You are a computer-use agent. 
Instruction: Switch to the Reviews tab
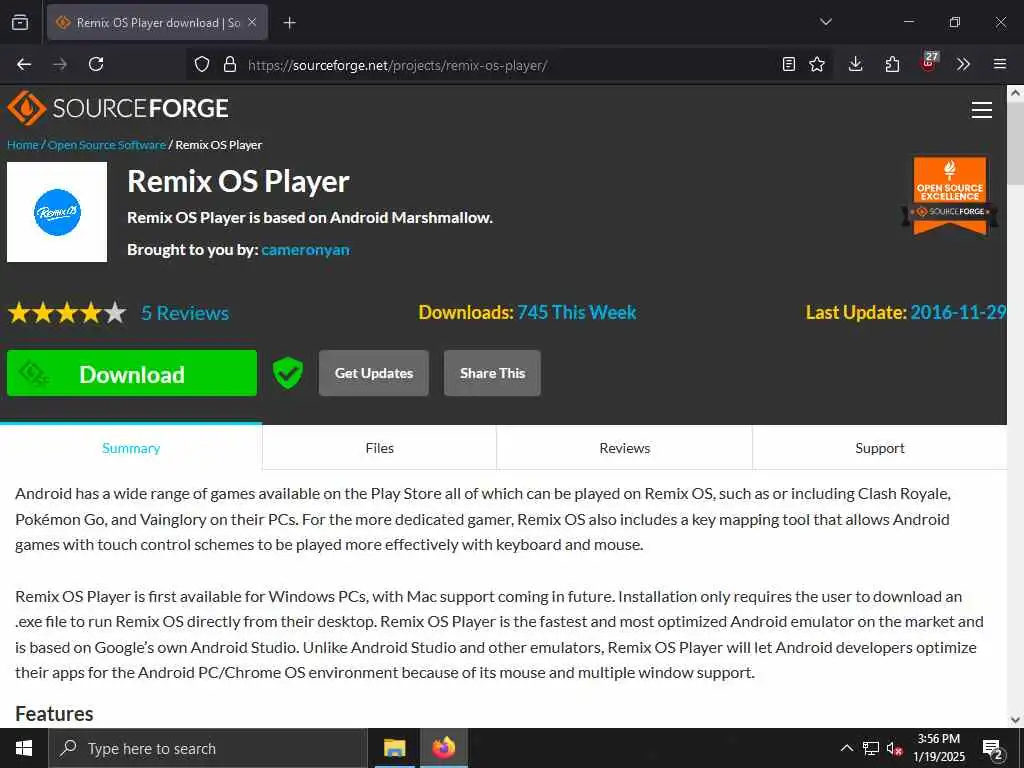pyautogui.click(x=624, y=448)
